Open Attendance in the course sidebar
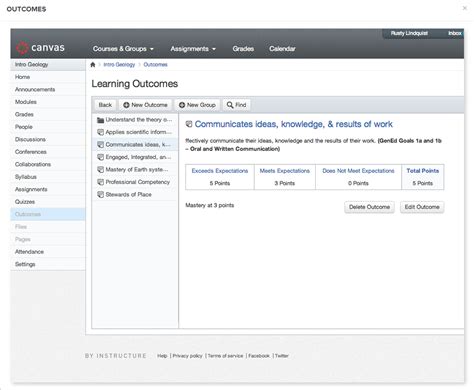The height and width of the screenshot is (390, 474). tap(48, 252)
